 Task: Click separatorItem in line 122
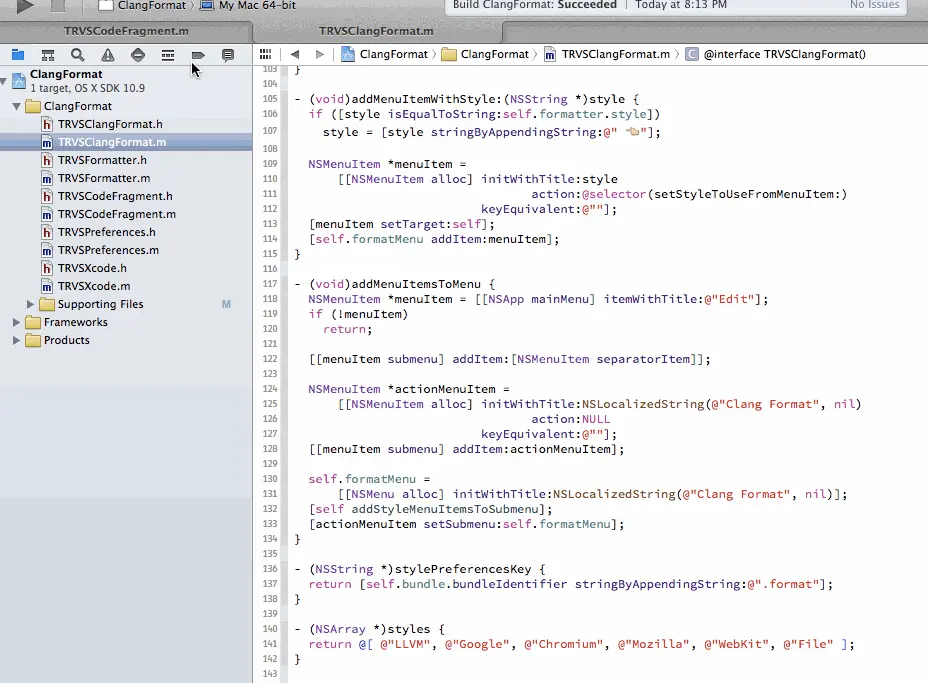pos(643,359)
